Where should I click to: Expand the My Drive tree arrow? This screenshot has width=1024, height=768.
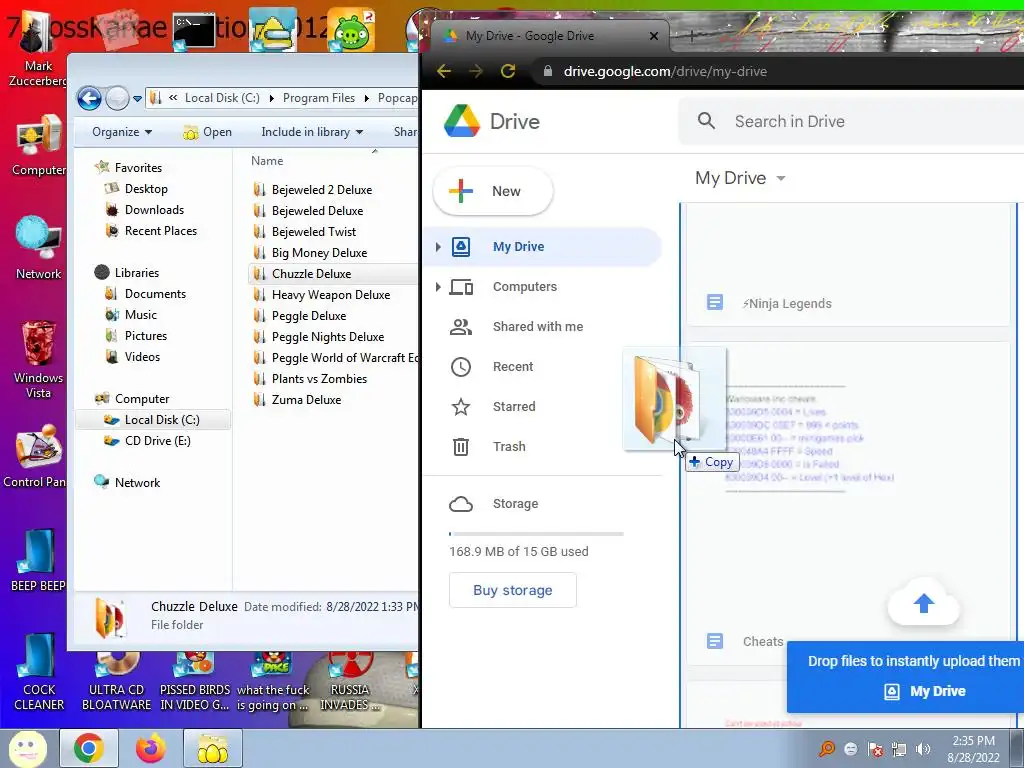click(438, 247)
